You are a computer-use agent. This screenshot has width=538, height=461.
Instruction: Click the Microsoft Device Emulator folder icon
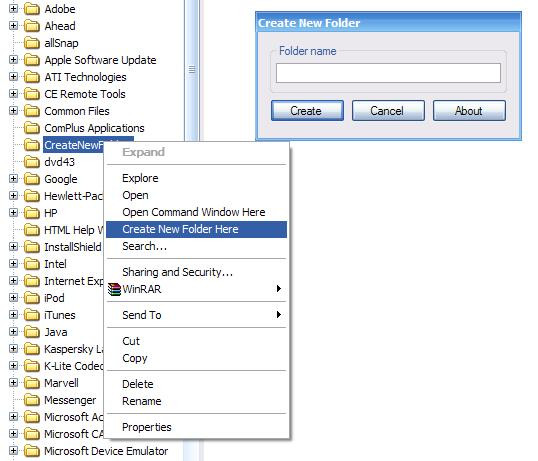click(x=32, y=451)
